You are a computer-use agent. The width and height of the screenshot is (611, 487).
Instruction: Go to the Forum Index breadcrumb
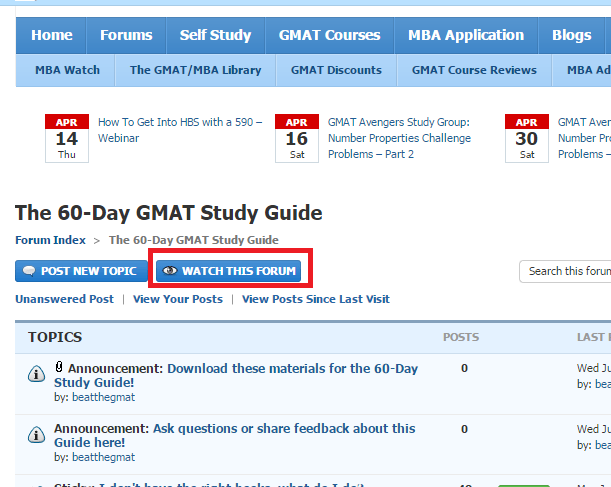[50, 240]
